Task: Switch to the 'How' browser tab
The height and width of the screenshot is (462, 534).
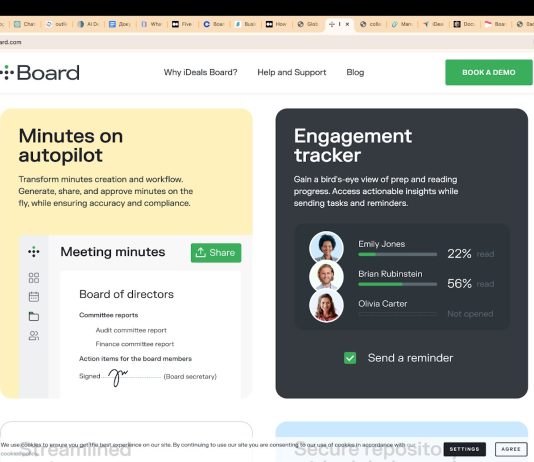Action: click(x=276, y=24)
